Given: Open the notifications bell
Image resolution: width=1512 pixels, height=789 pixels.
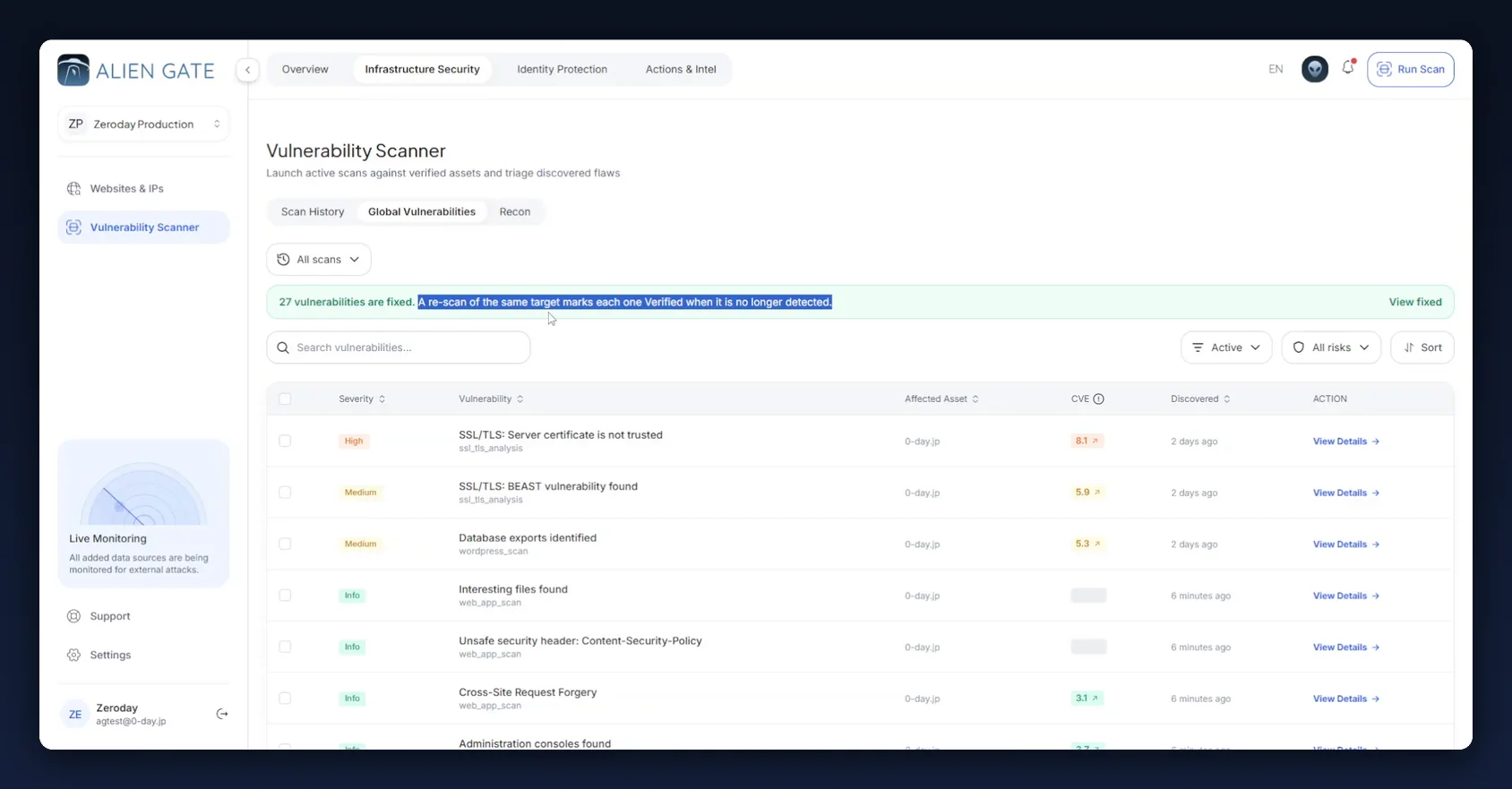Looking at the screenshot, I should [1348, 68].
